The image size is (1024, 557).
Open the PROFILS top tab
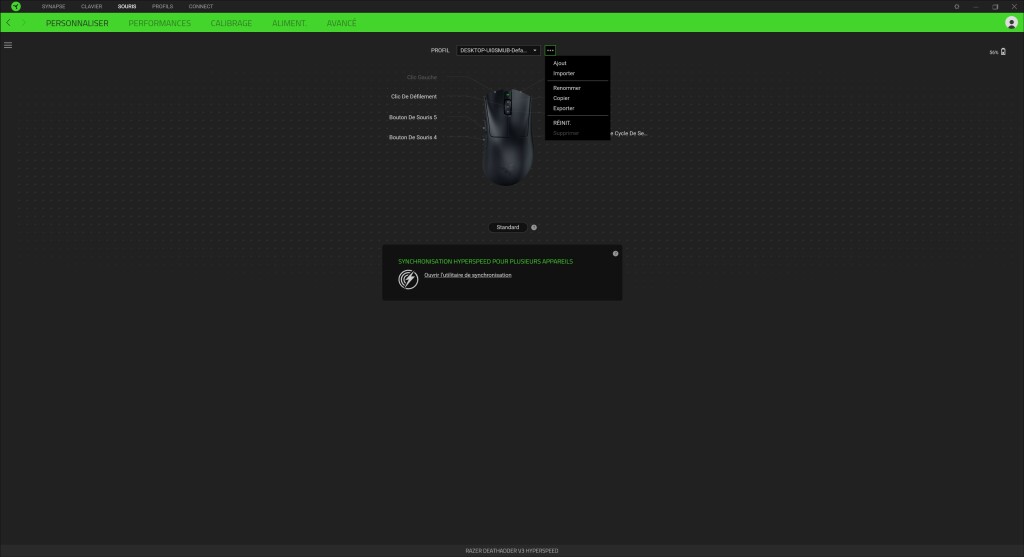pyautogui.click(x=163, y=7)
